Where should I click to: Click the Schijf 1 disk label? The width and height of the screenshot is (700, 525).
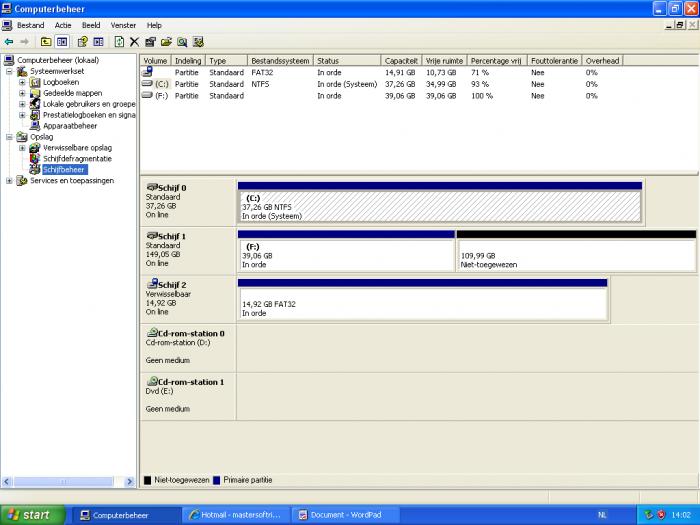(x=172, y=237)
